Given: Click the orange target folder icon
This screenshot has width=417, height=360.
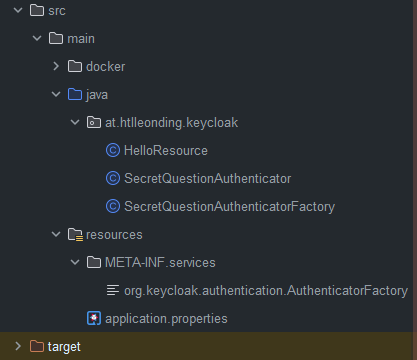Looking at the screenshot, I should coord(37,346).
